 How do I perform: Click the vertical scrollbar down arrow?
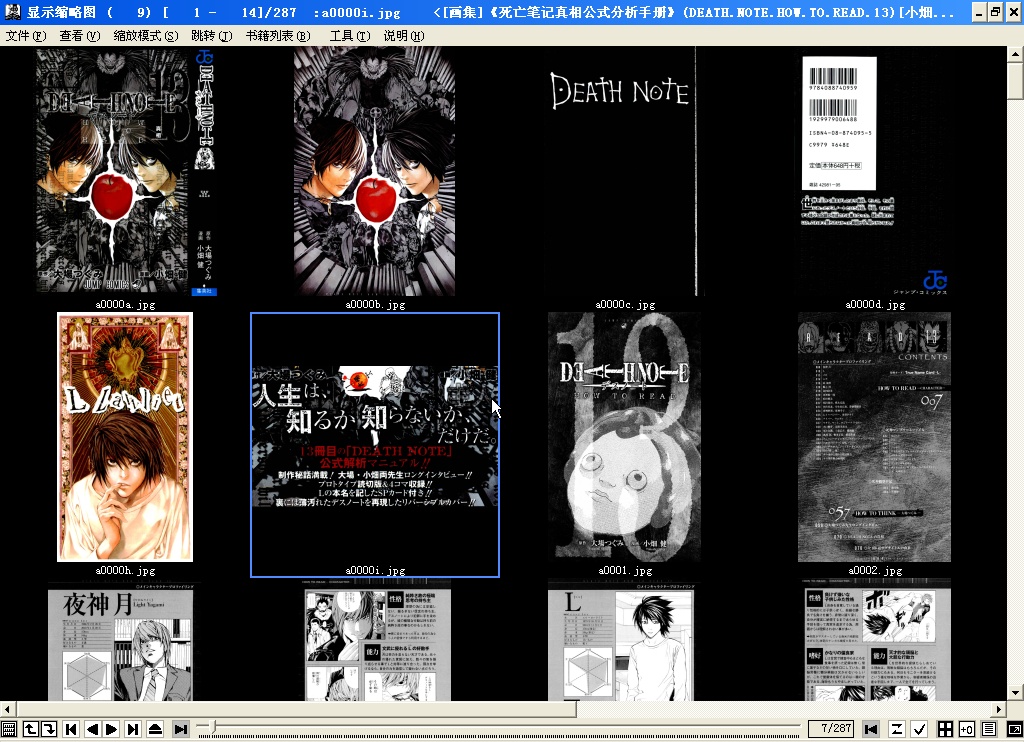point(1016,693)
